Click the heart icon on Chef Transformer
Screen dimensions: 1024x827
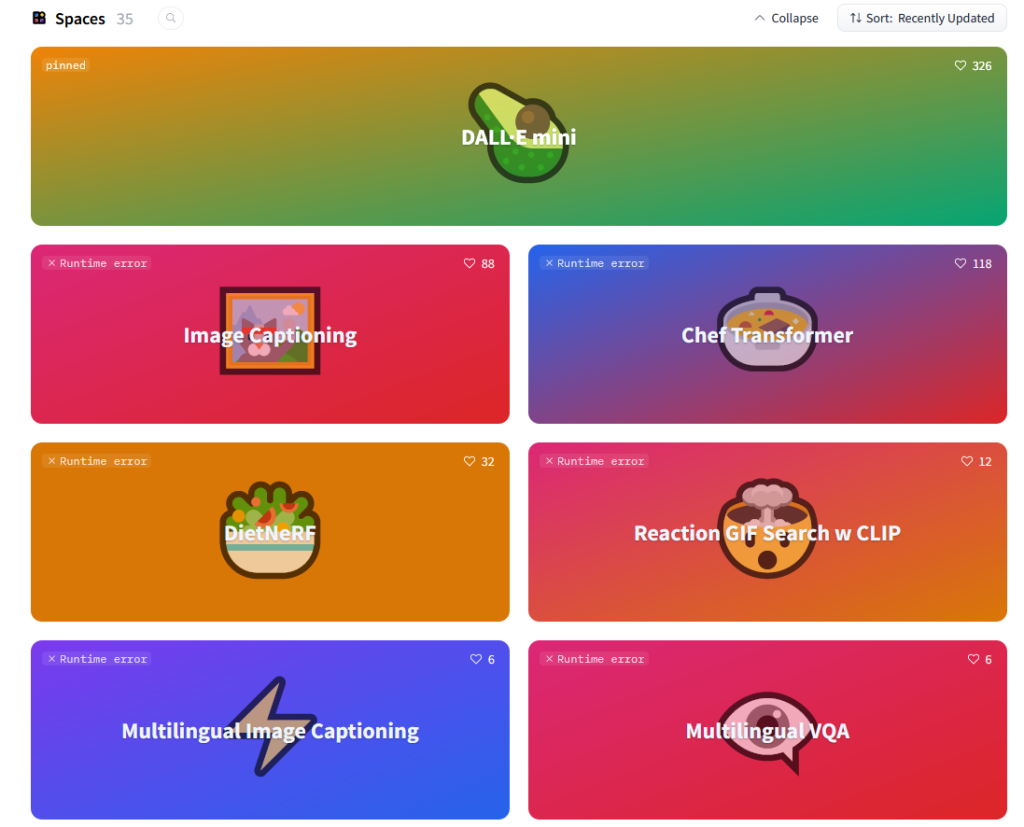[x=960, y=263]
